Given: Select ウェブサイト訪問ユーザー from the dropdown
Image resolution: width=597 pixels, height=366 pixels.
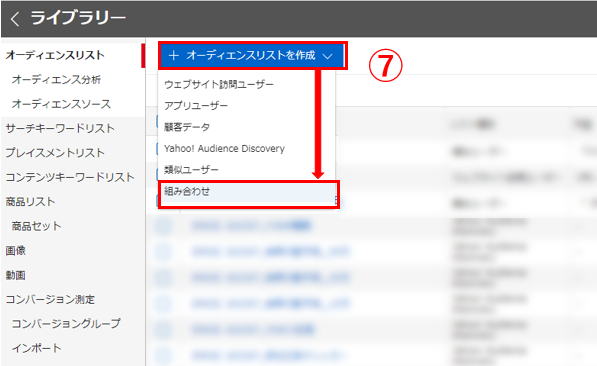Looking at the screenshot, I should (x=219, y=84).
